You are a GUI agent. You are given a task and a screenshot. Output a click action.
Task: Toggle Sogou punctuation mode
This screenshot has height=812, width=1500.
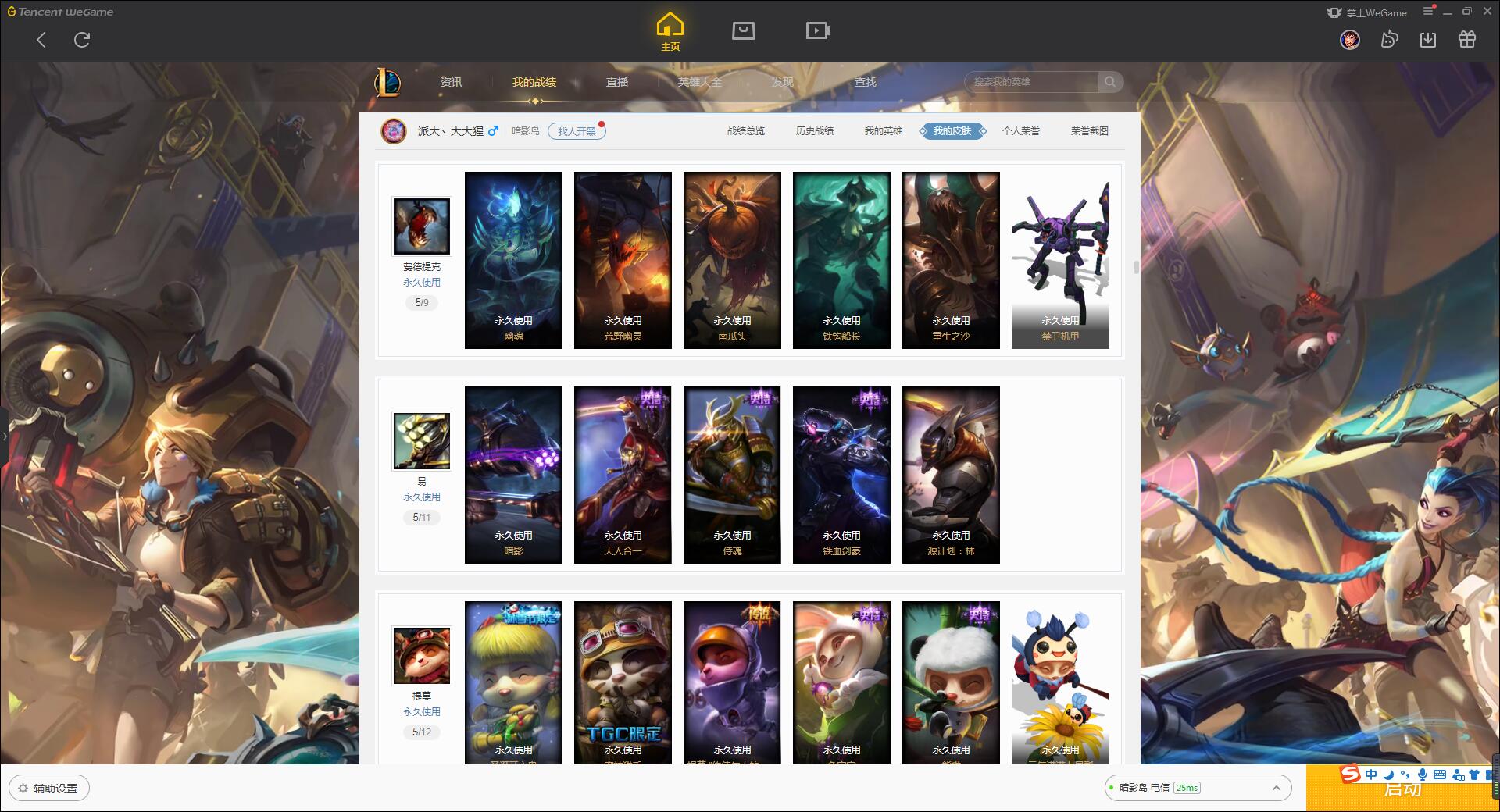tap(1405, 775)
